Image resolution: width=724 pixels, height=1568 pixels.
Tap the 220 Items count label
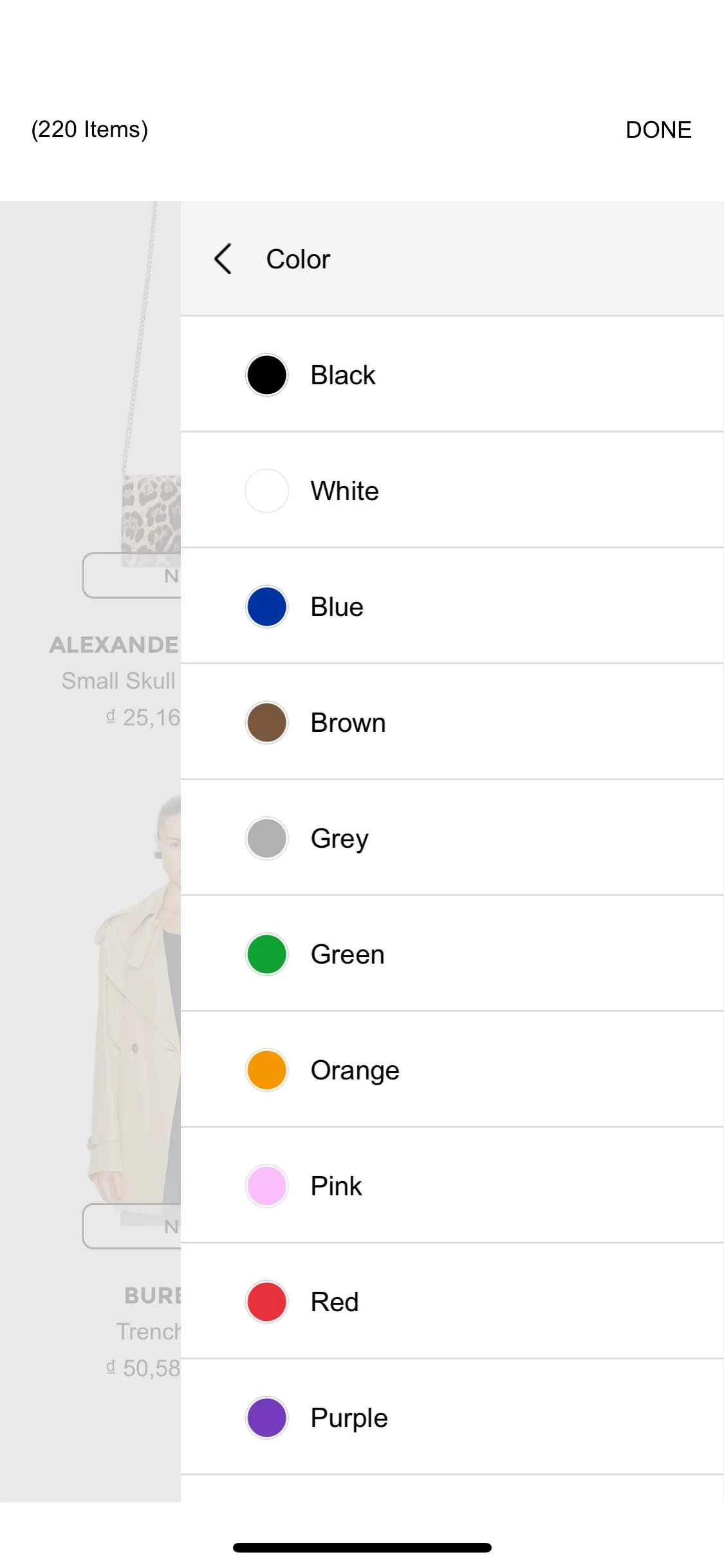tap(89, 129)
